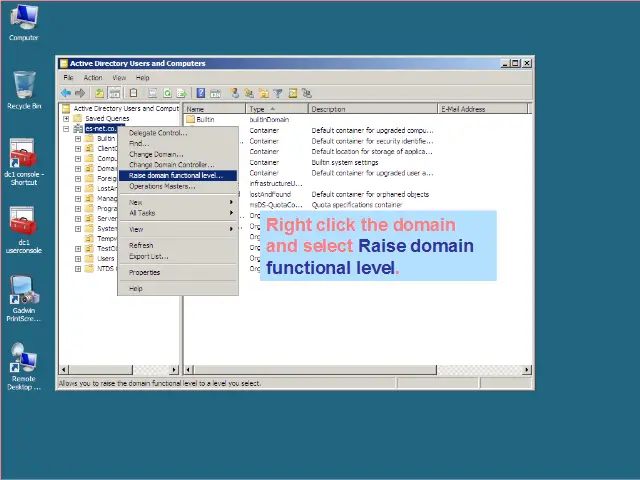The height and width of the screenshot is (480, 640).
Task: Click the tree pane horizontal scrollbar thumb
Action: coord(100,370)
